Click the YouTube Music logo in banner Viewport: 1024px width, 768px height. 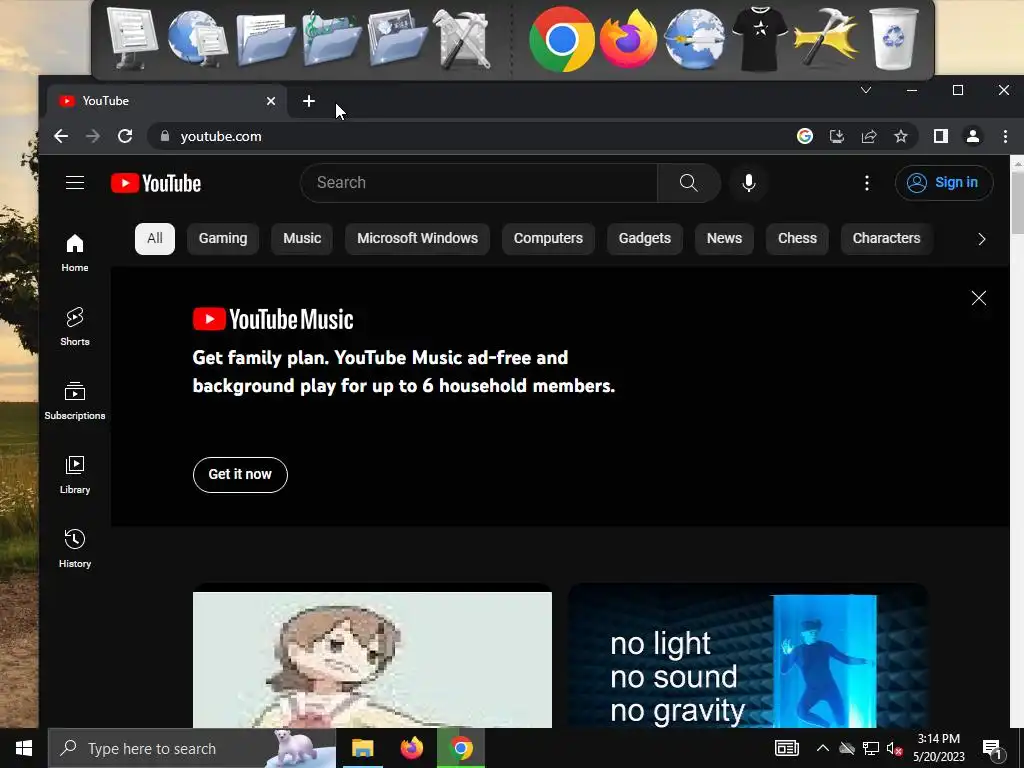point(273,319)
